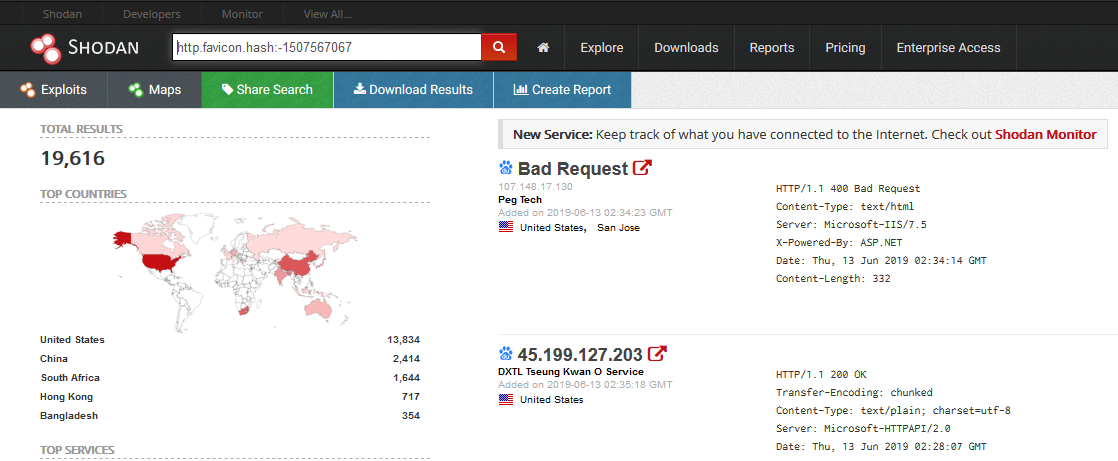Follow the Shodan Monitor link
The height and width of the screenshot is (461, 1118).
[1045, 134]
